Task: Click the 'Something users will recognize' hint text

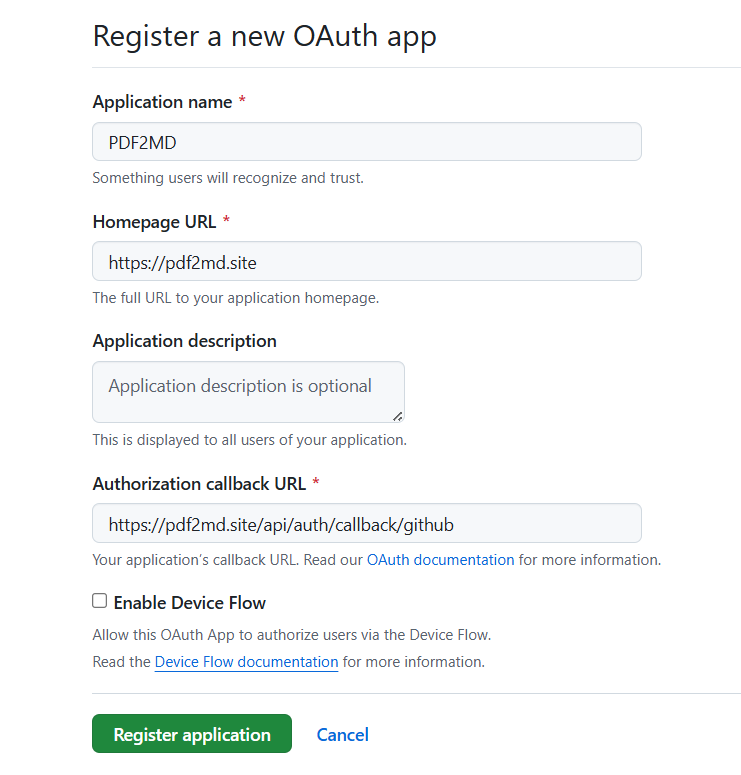Action: click(228, 178)
